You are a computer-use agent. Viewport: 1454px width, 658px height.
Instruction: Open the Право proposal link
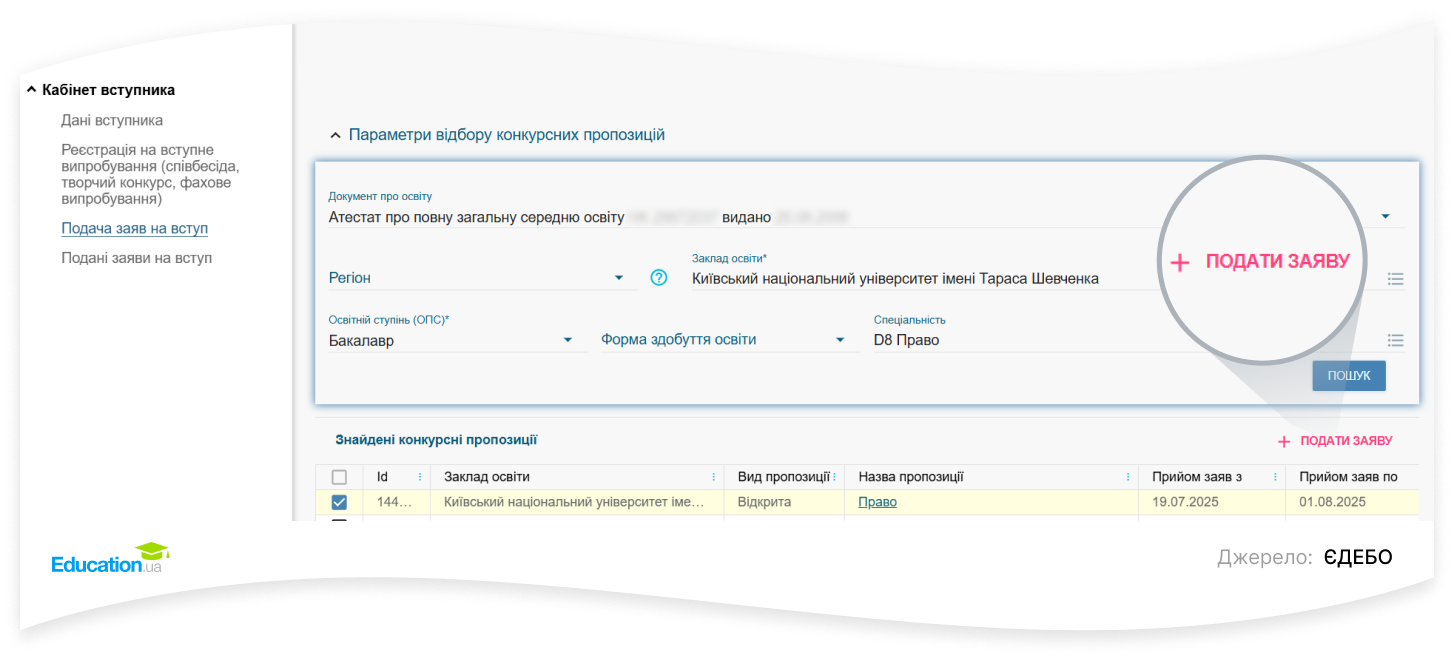pos(877,502)
